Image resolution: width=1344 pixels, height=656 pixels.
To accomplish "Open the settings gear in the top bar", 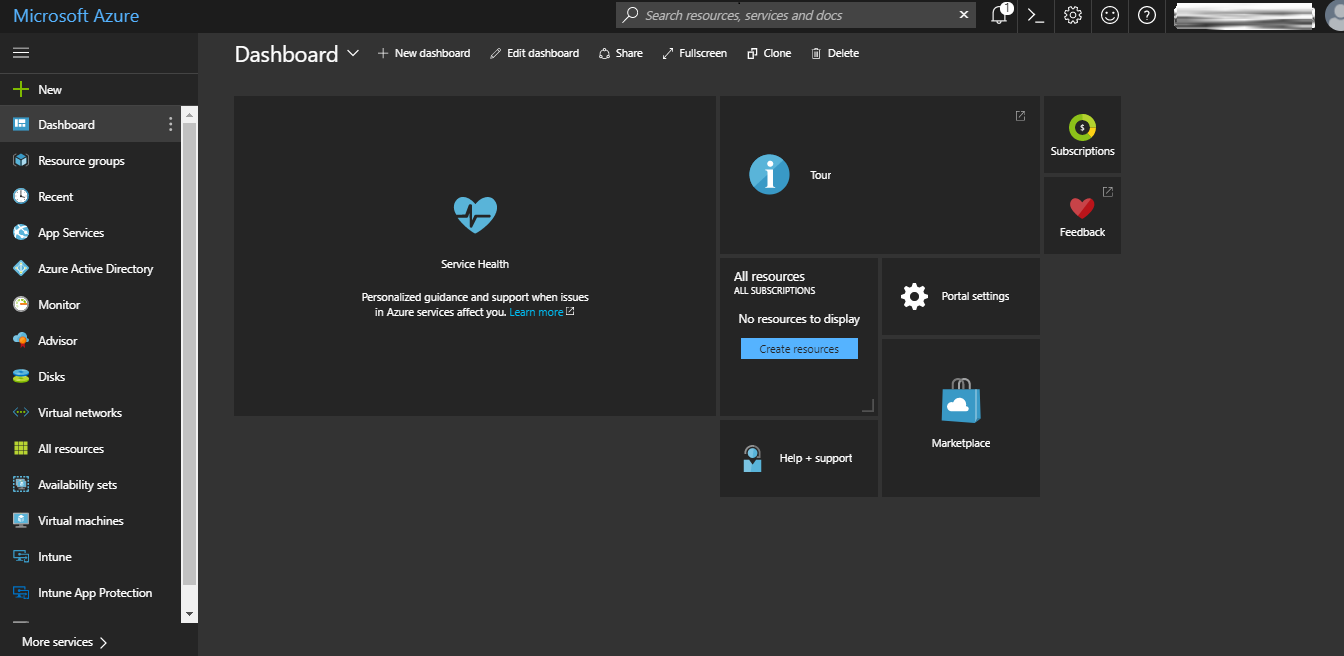I will pyautogui.click(x=1073, y=15).
